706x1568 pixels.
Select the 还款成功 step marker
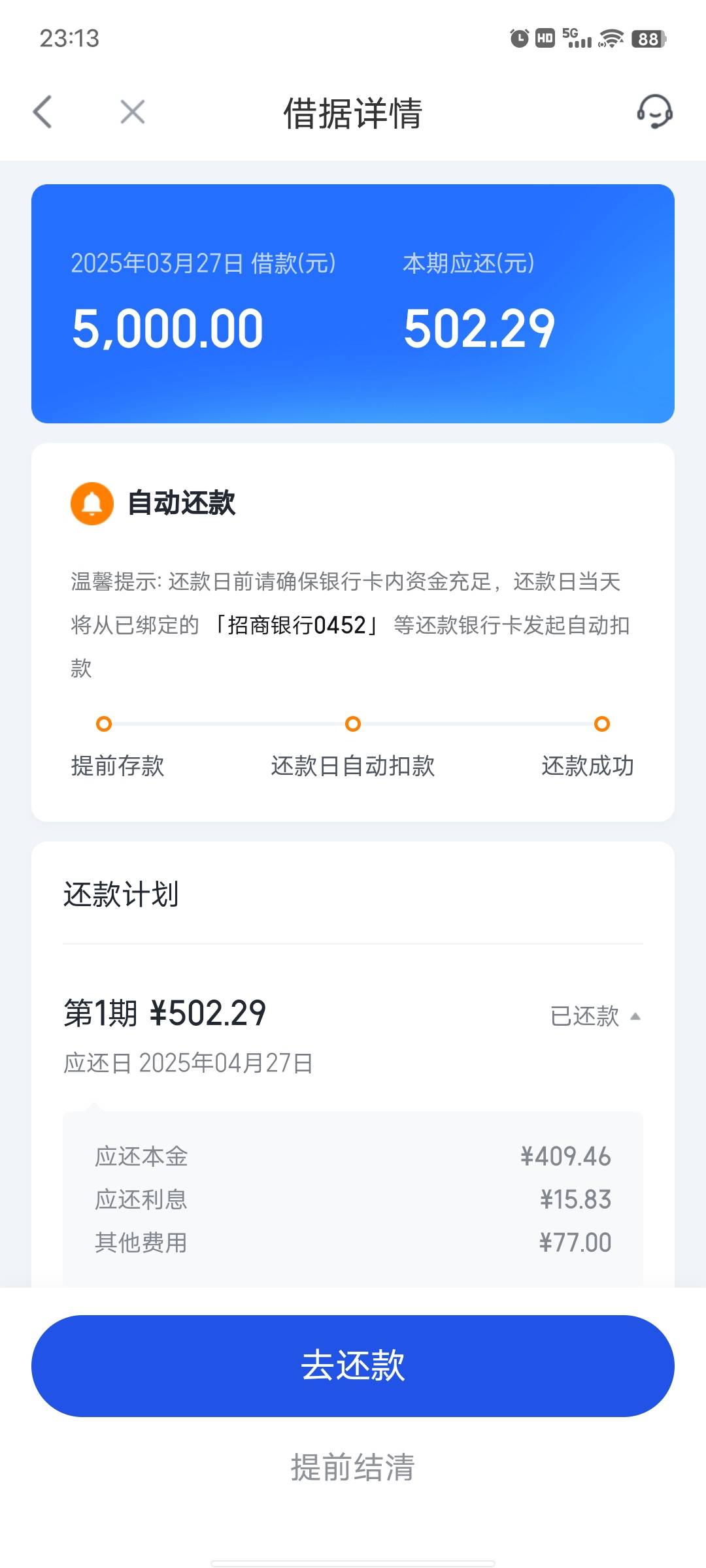point(602,724)
